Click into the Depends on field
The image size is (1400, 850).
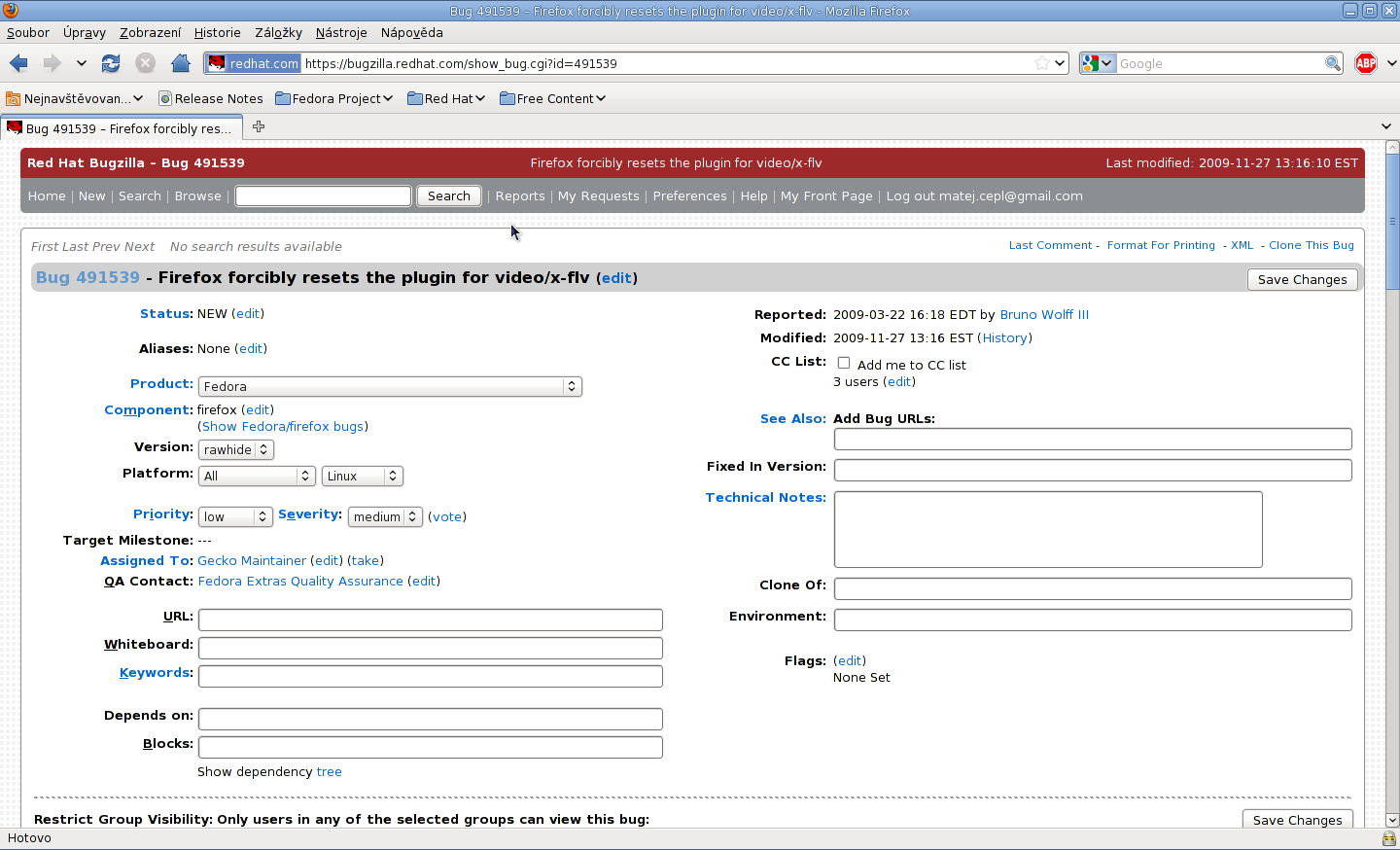click(x=431, y=719)
